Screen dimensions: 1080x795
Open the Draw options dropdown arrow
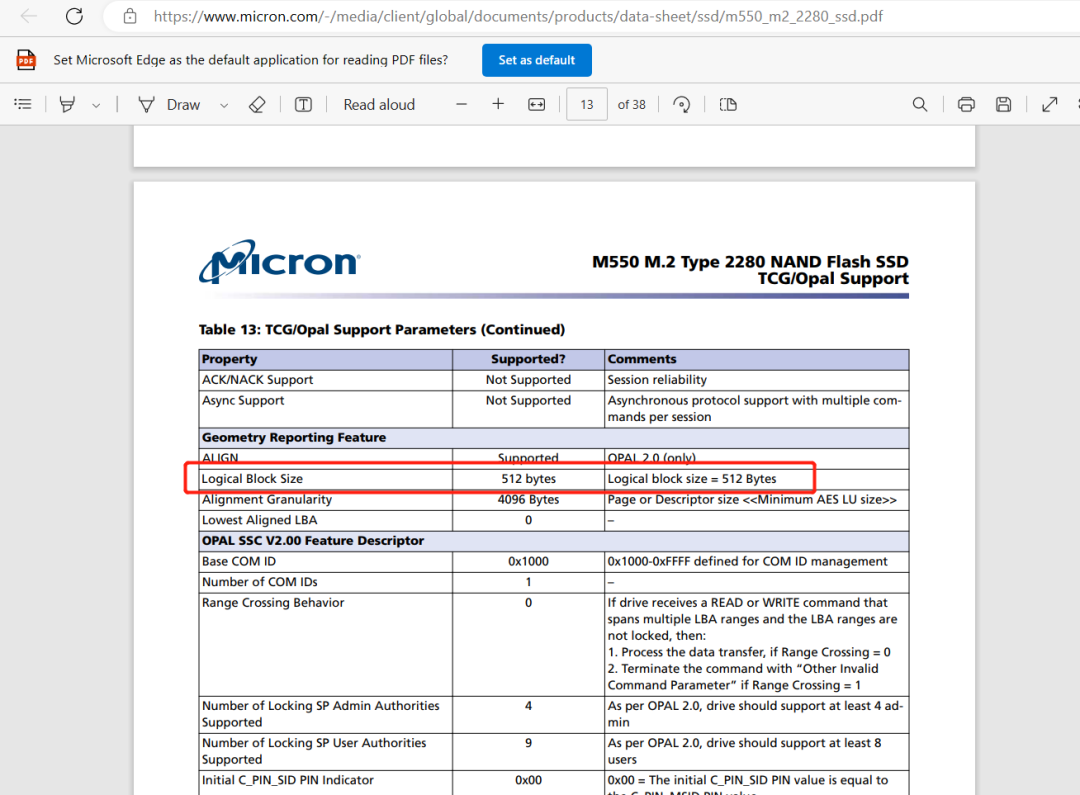click(x=224, y=105)
